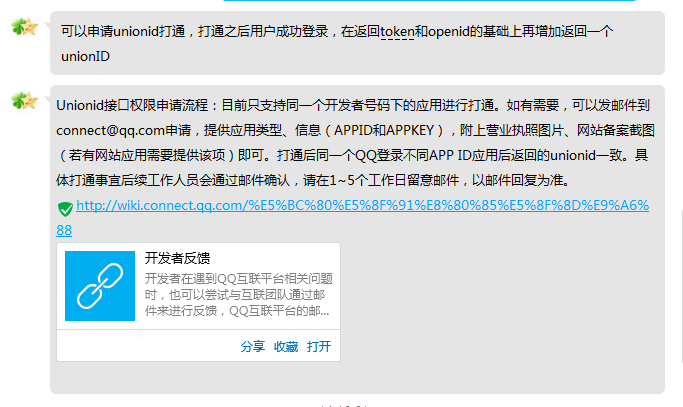Click the text Unionid接口权限申请流程 in the second message
683x407 pixels.
coord(132,105)
